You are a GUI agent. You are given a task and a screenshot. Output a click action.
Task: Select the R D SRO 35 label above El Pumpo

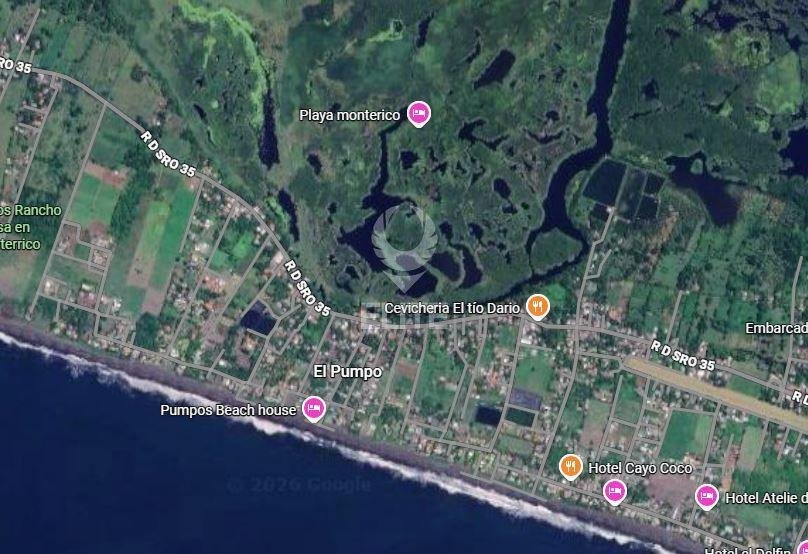coord(307,288)
